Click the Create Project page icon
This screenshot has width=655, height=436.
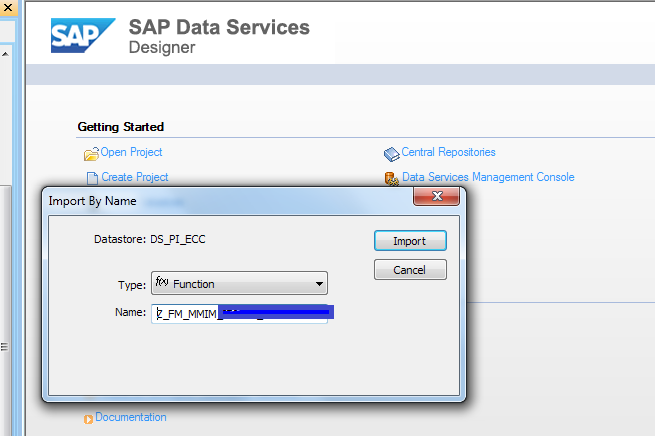click(x=92, y=178)
